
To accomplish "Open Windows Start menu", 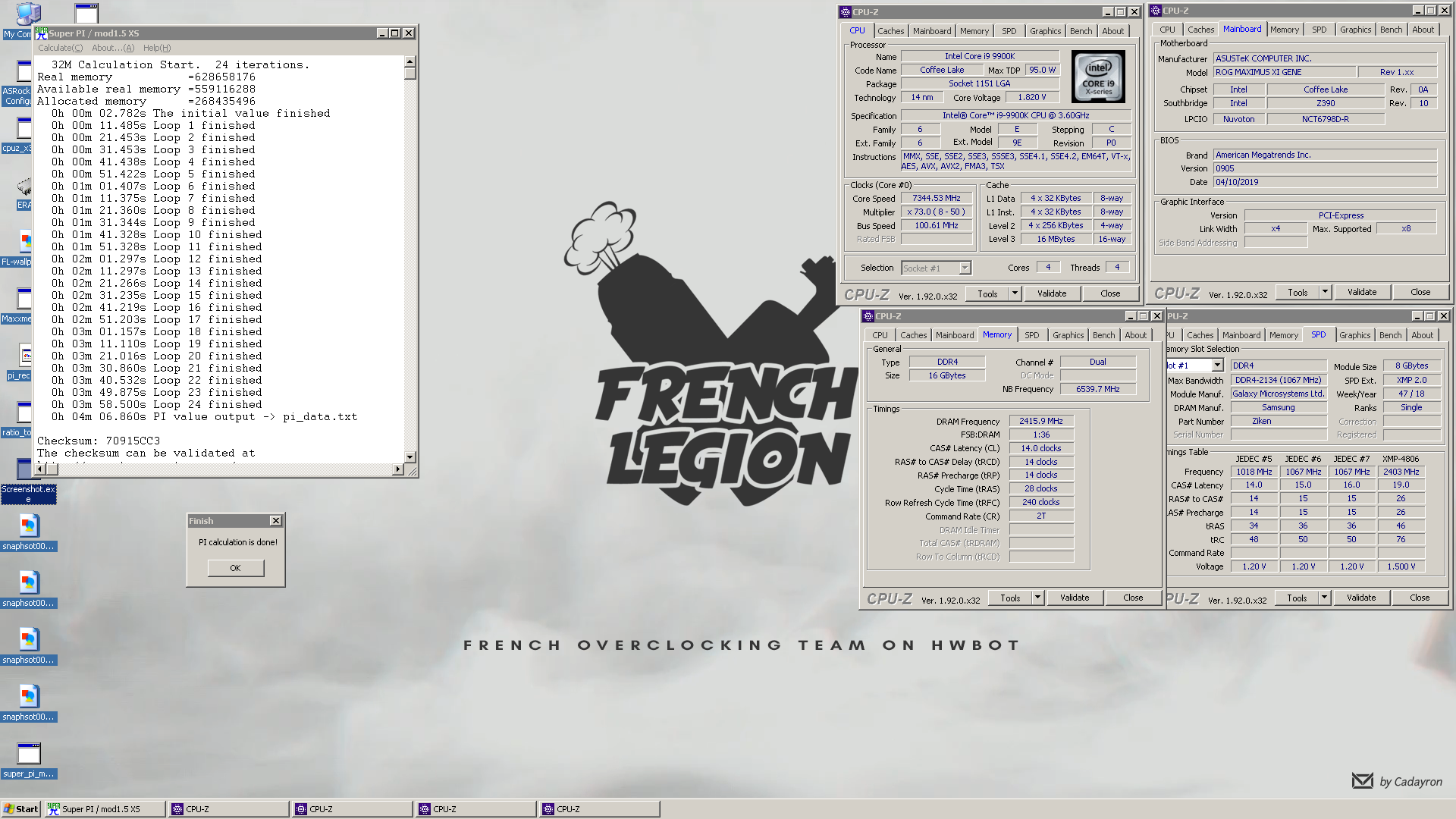I will (20, 809).
